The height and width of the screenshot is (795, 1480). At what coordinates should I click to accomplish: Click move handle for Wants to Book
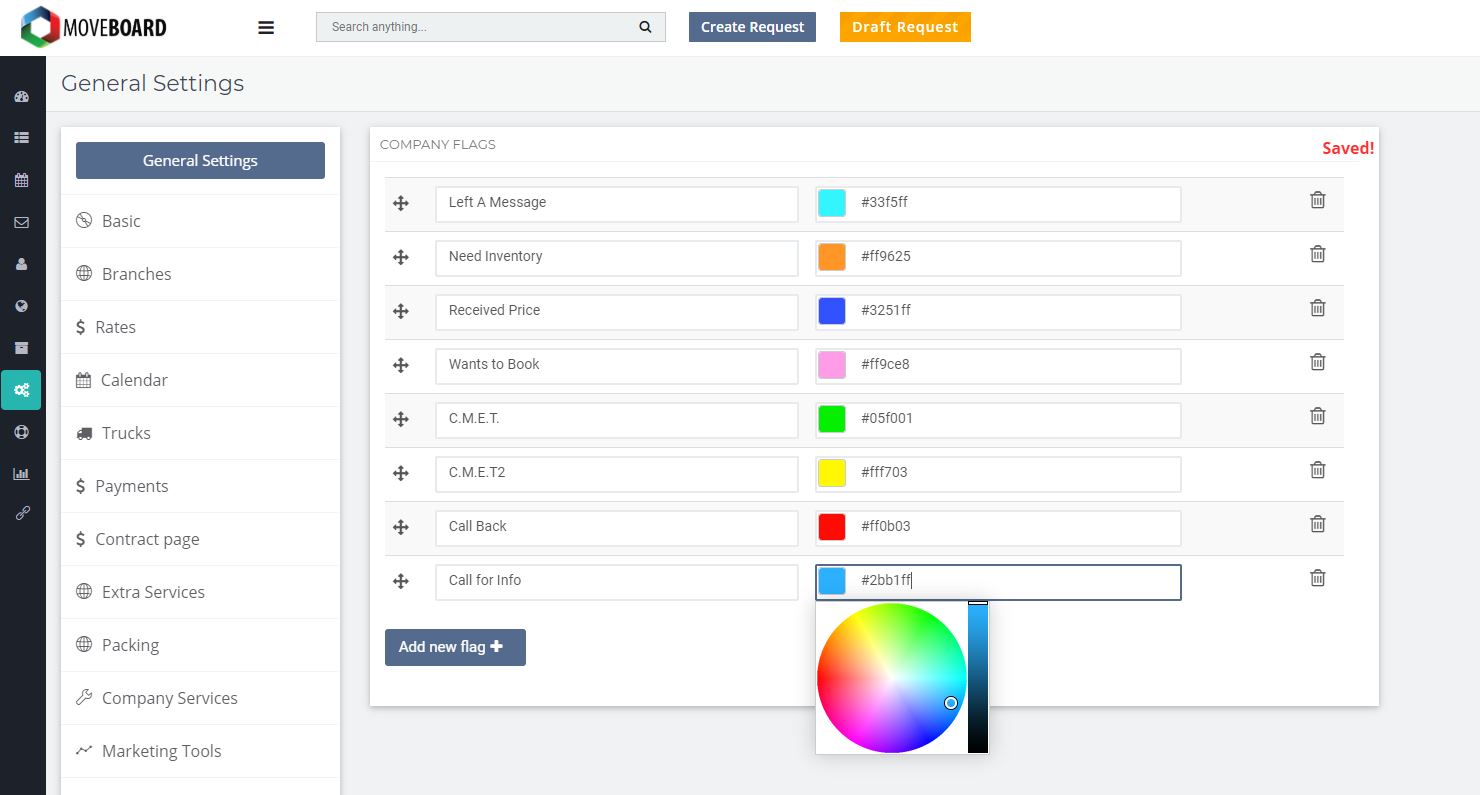pos(401,365)
